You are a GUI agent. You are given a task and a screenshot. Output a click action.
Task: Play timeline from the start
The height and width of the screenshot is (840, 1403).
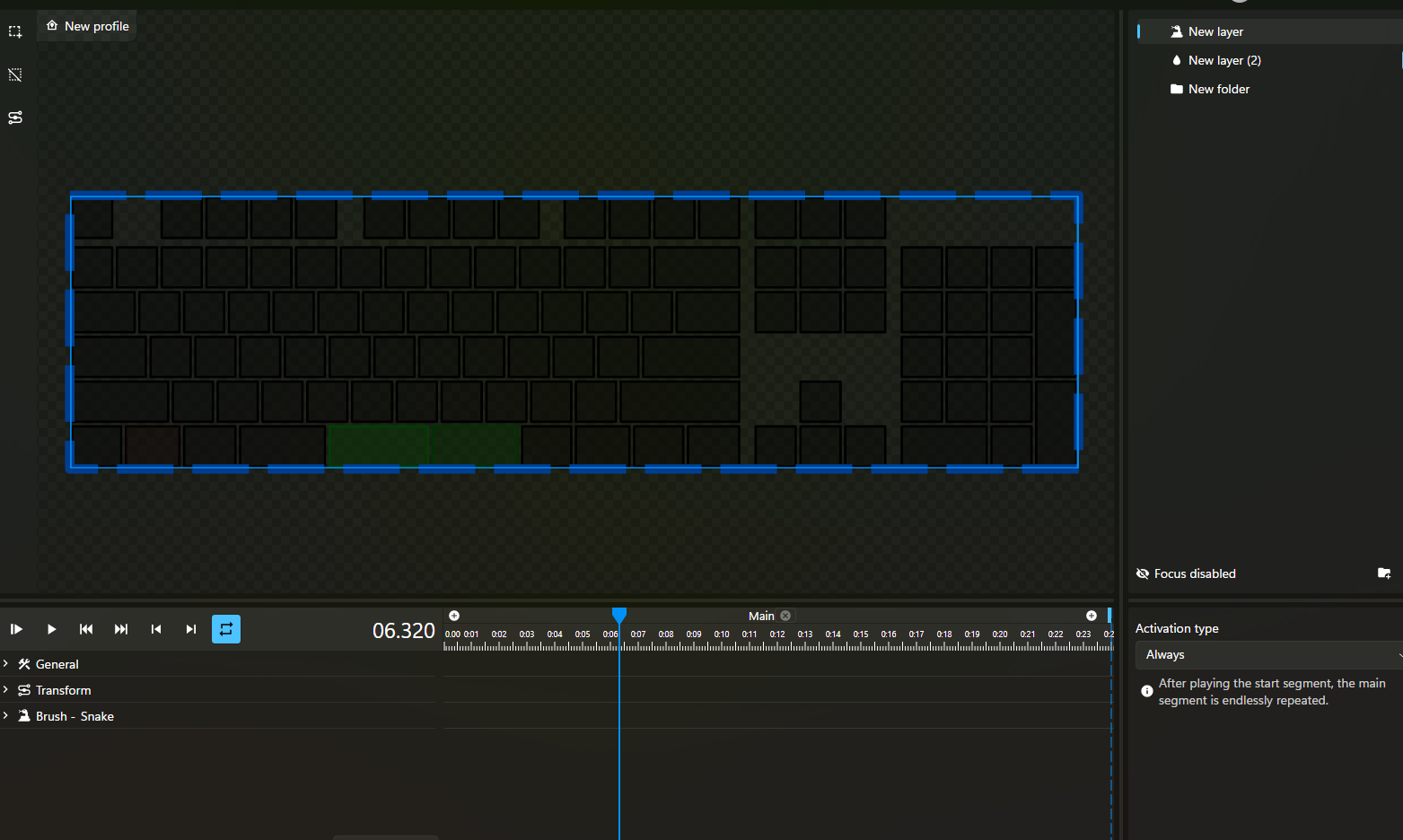click(16, 629)
